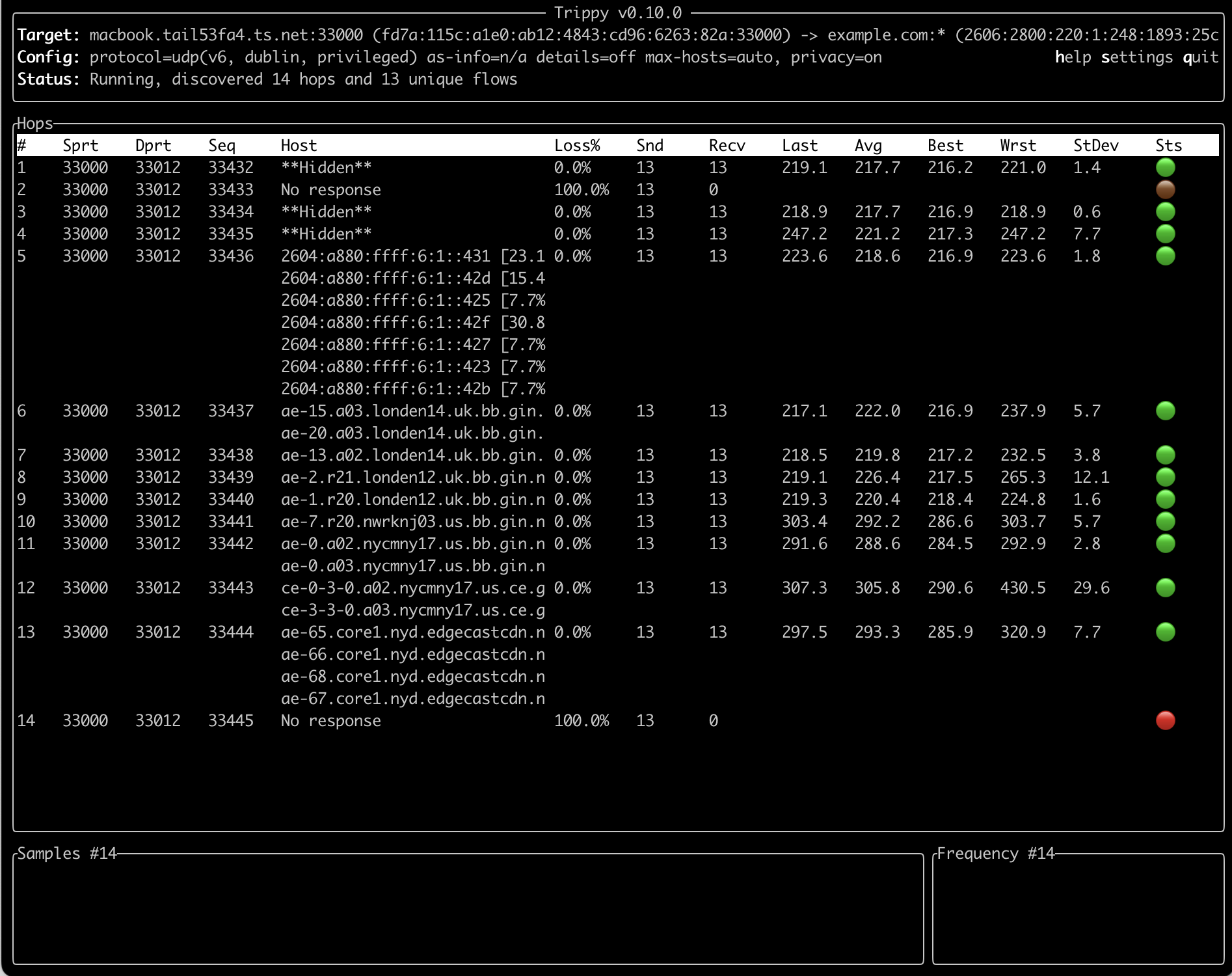Click the Frequency #14 panel title

(996, 853)
